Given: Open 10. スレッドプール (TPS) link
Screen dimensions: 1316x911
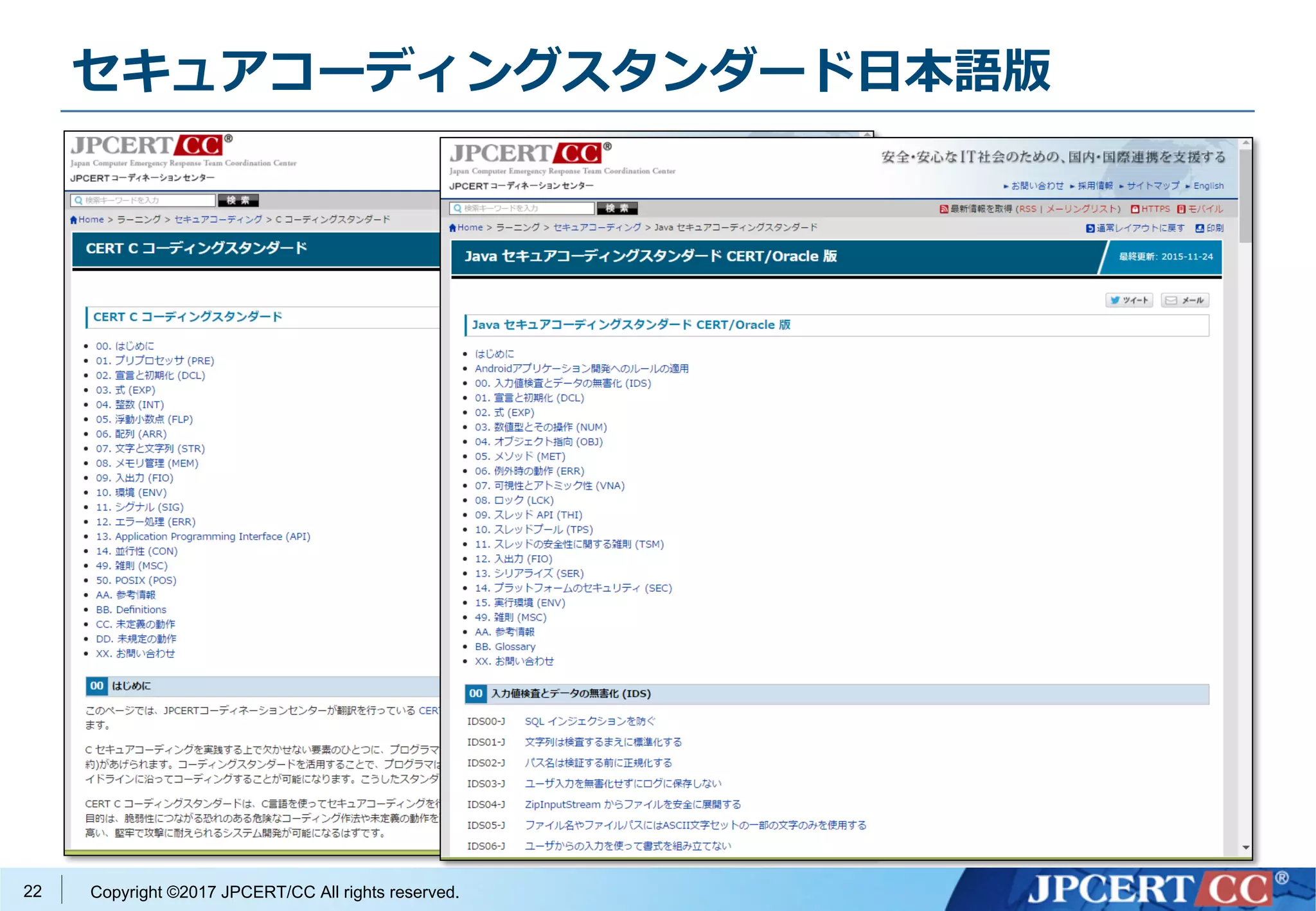Looking at the screenshot, I should point(534,530).
